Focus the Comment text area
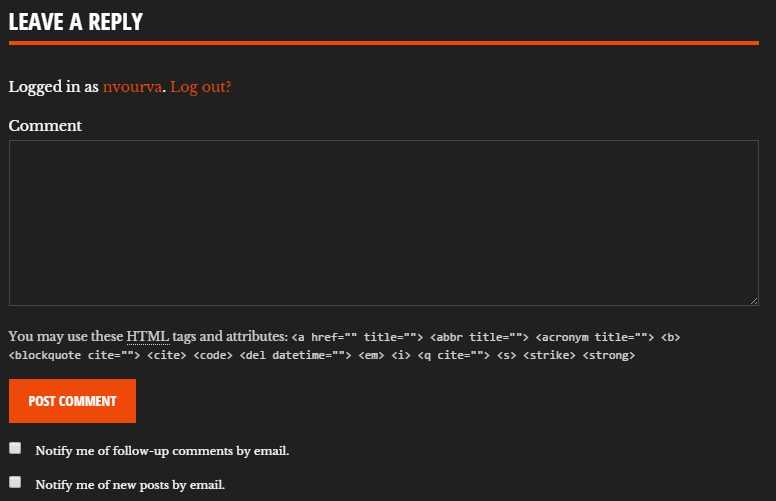Viewport: 776px width, 501px height. click(384, 223)
